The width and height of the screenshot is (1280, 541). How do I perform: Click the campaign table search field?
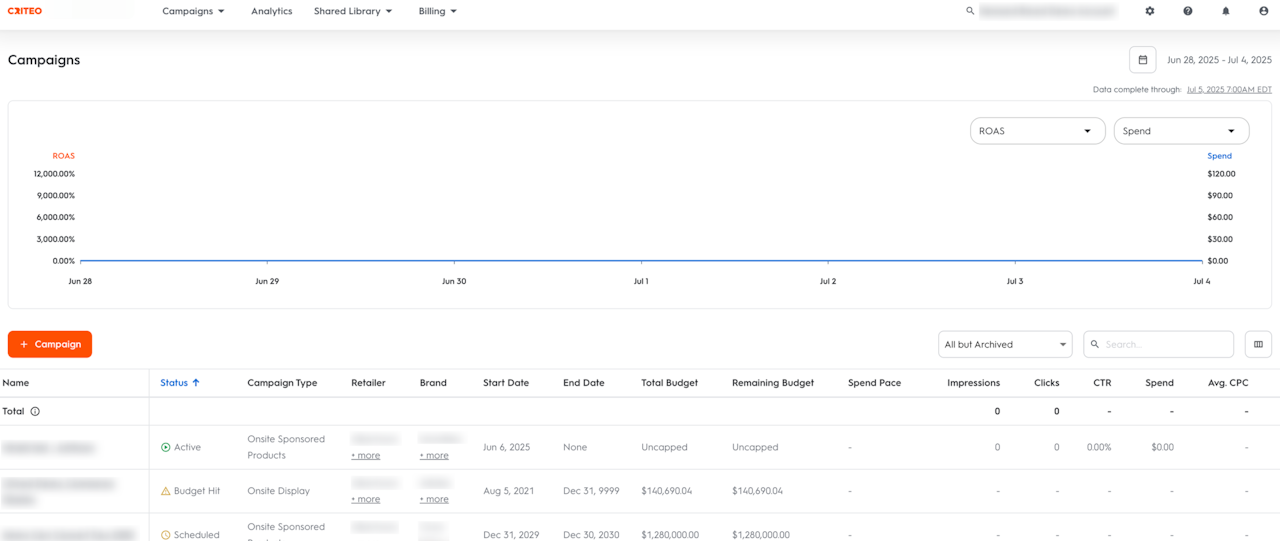coord(1166,344)
